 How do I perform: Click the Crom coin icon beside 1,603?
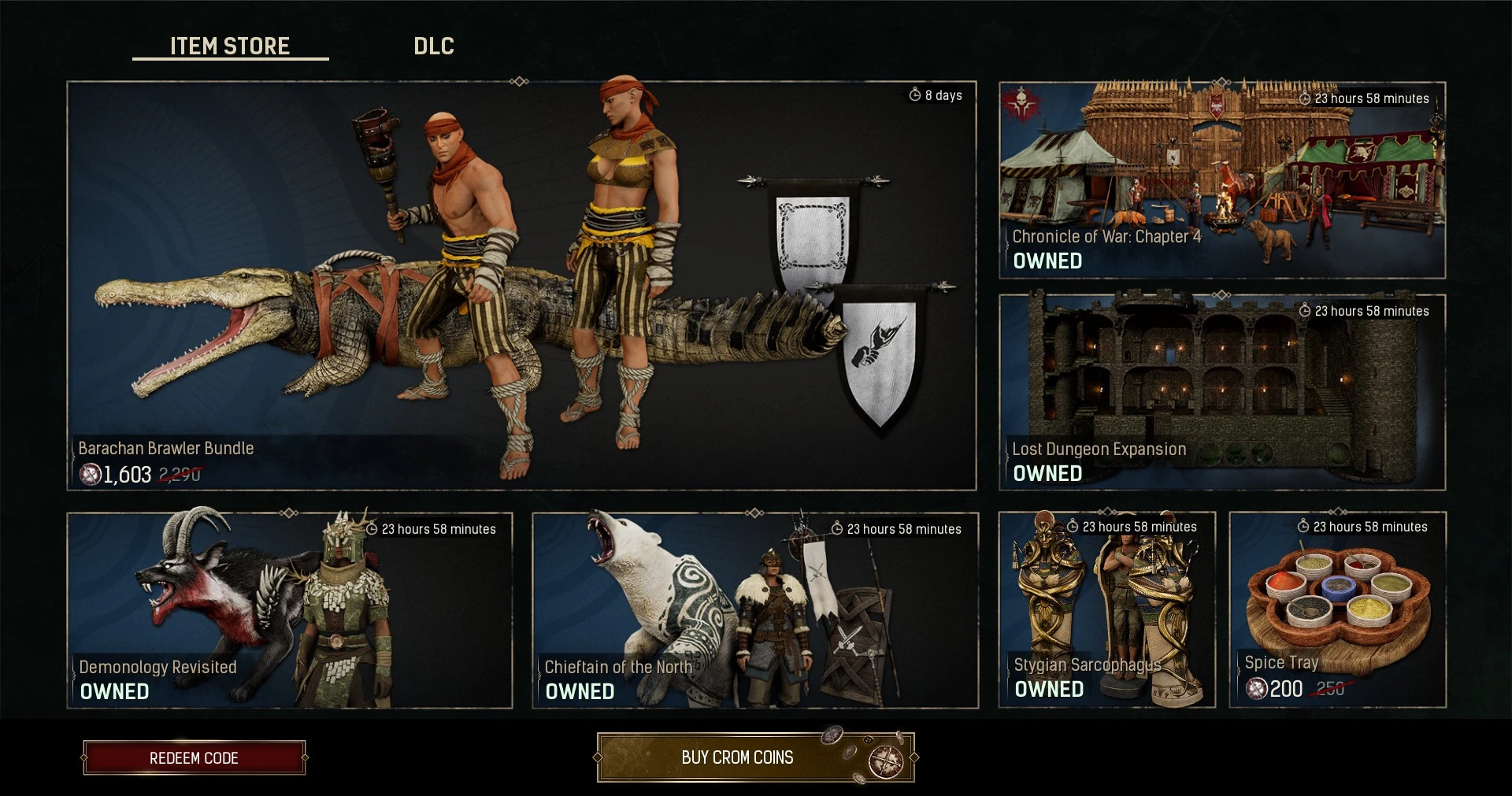[x=91, y=474]
